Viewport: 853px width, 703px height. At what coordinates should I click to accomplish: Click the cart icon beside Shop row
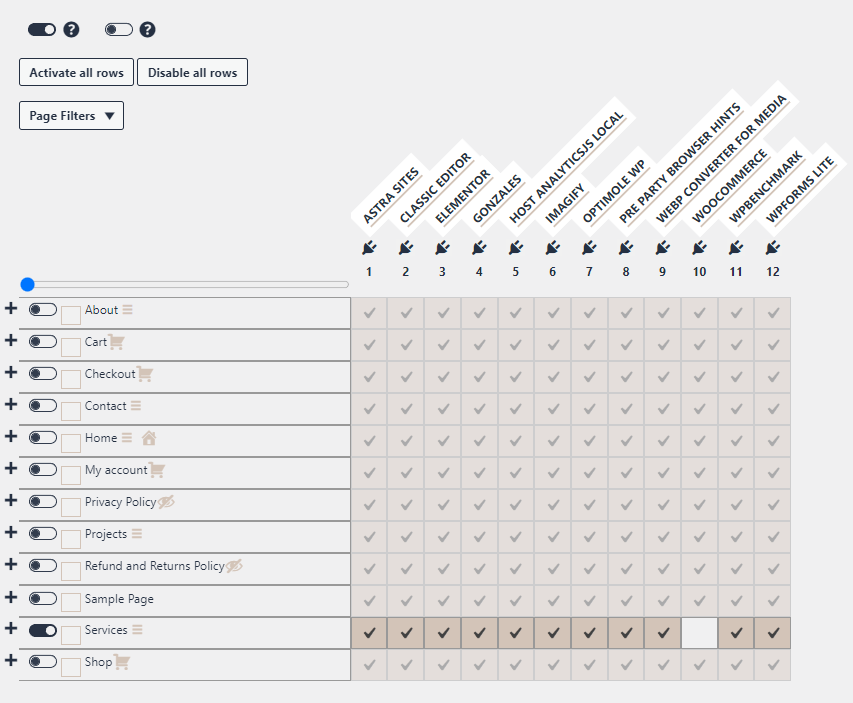tap(121, 662)
